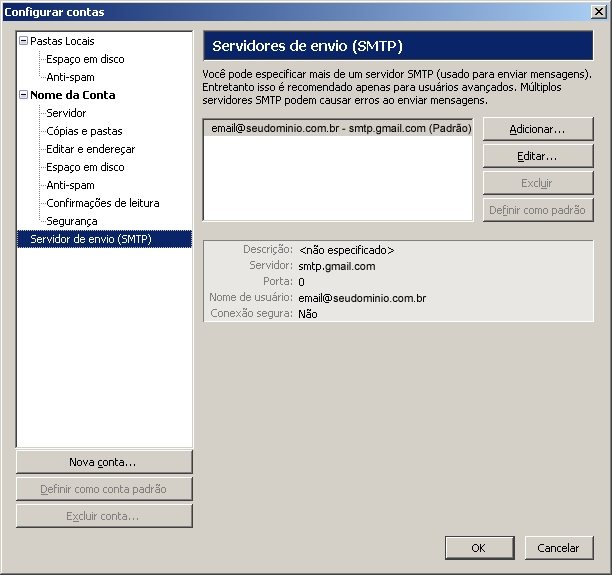Open the Servidor settings page
This screenshot has height=575, width=612.
[66, 113]
